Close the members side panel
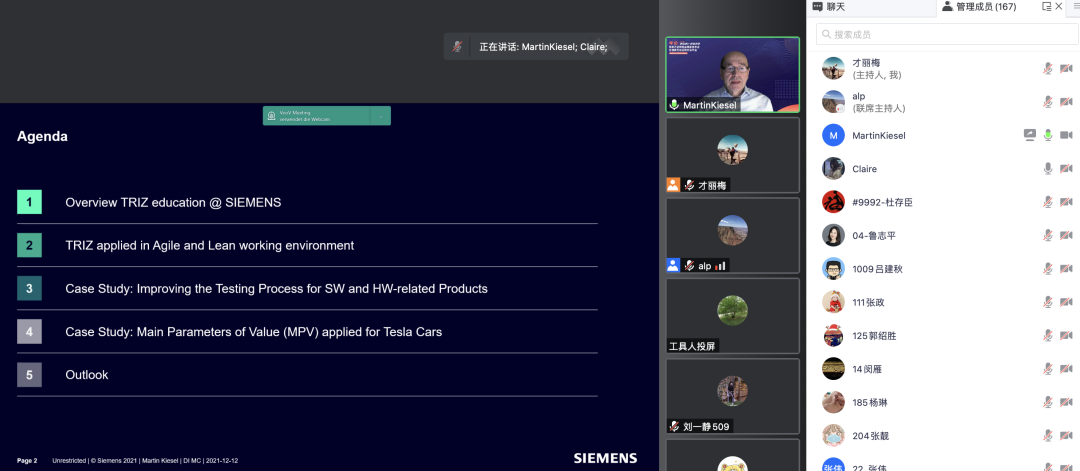The image size is (1080, 471). coord(1059,6)
